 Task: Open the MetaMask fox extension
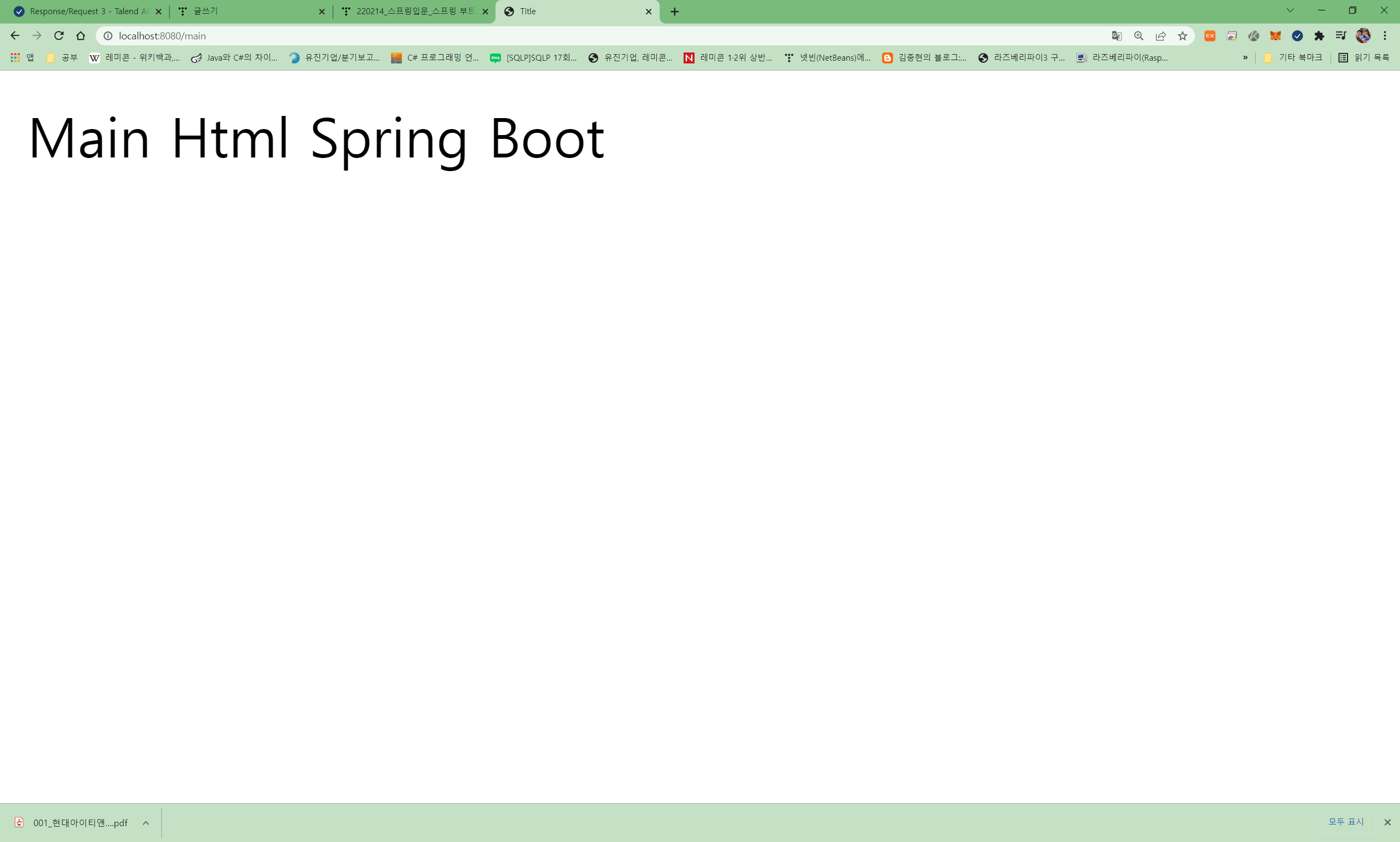[1275, 36]
